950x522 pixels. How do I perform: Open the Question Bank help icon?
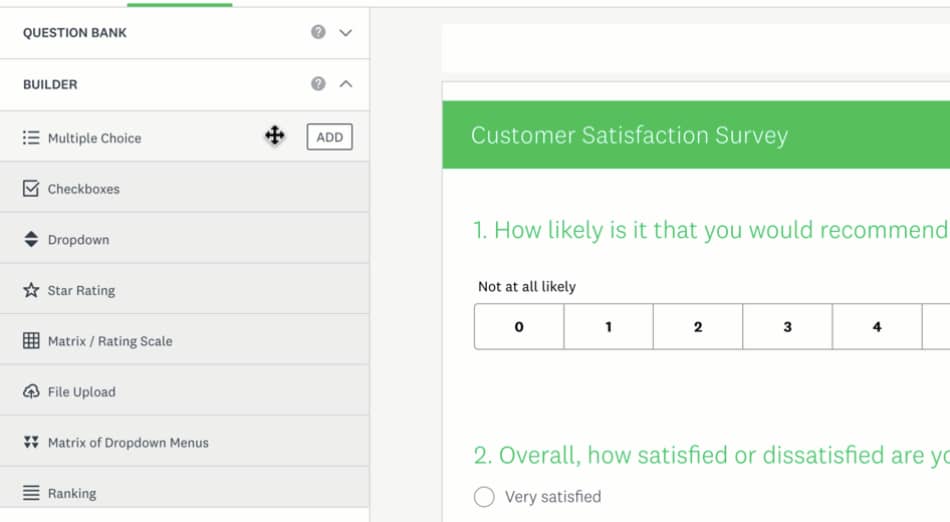[x=318, y=32]
